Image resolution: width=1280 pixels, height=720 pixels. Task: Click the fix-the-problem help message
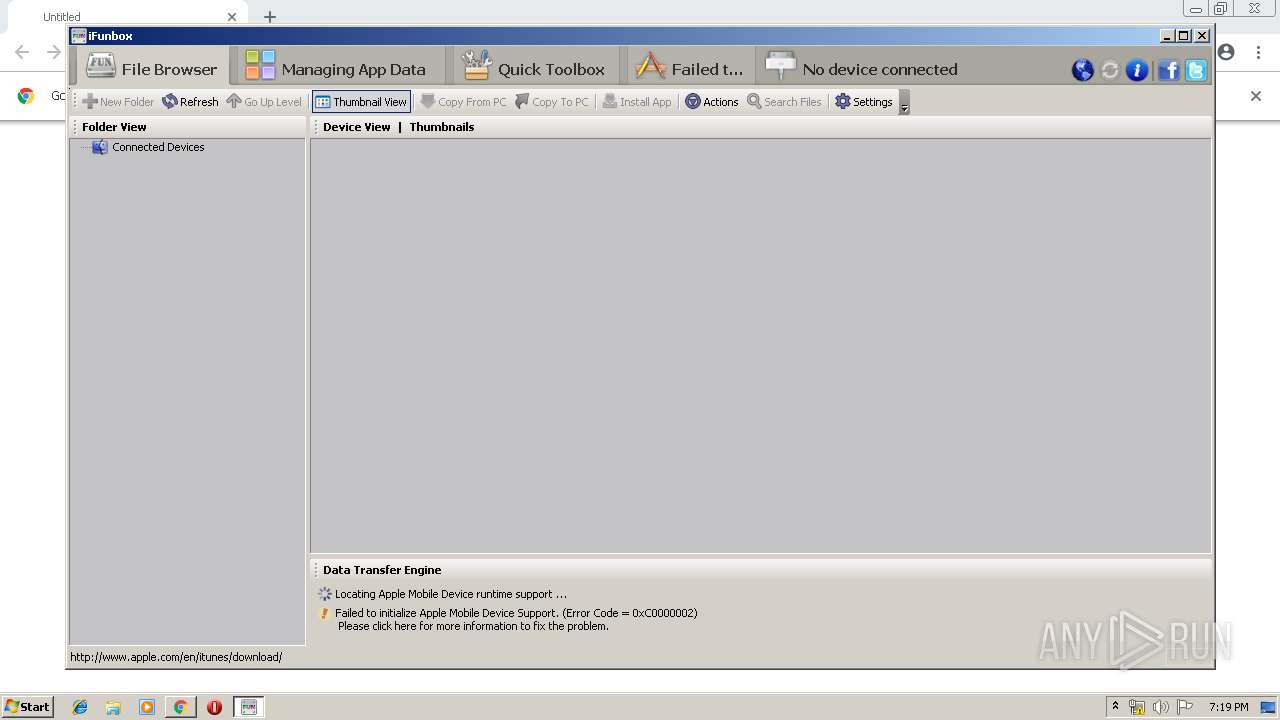473,626
